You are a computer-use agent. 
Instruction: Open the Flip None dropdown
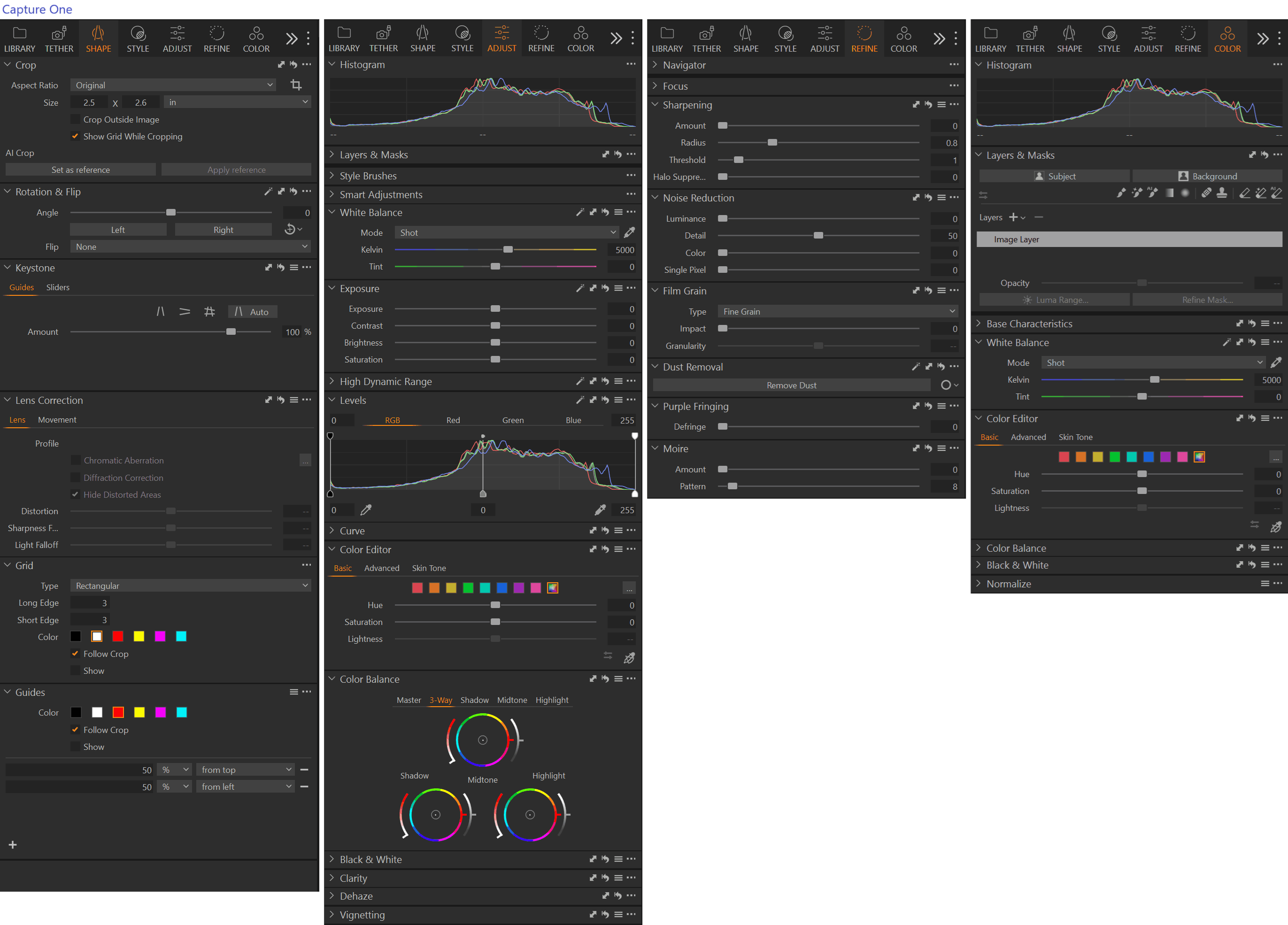(x=191, y=247)
